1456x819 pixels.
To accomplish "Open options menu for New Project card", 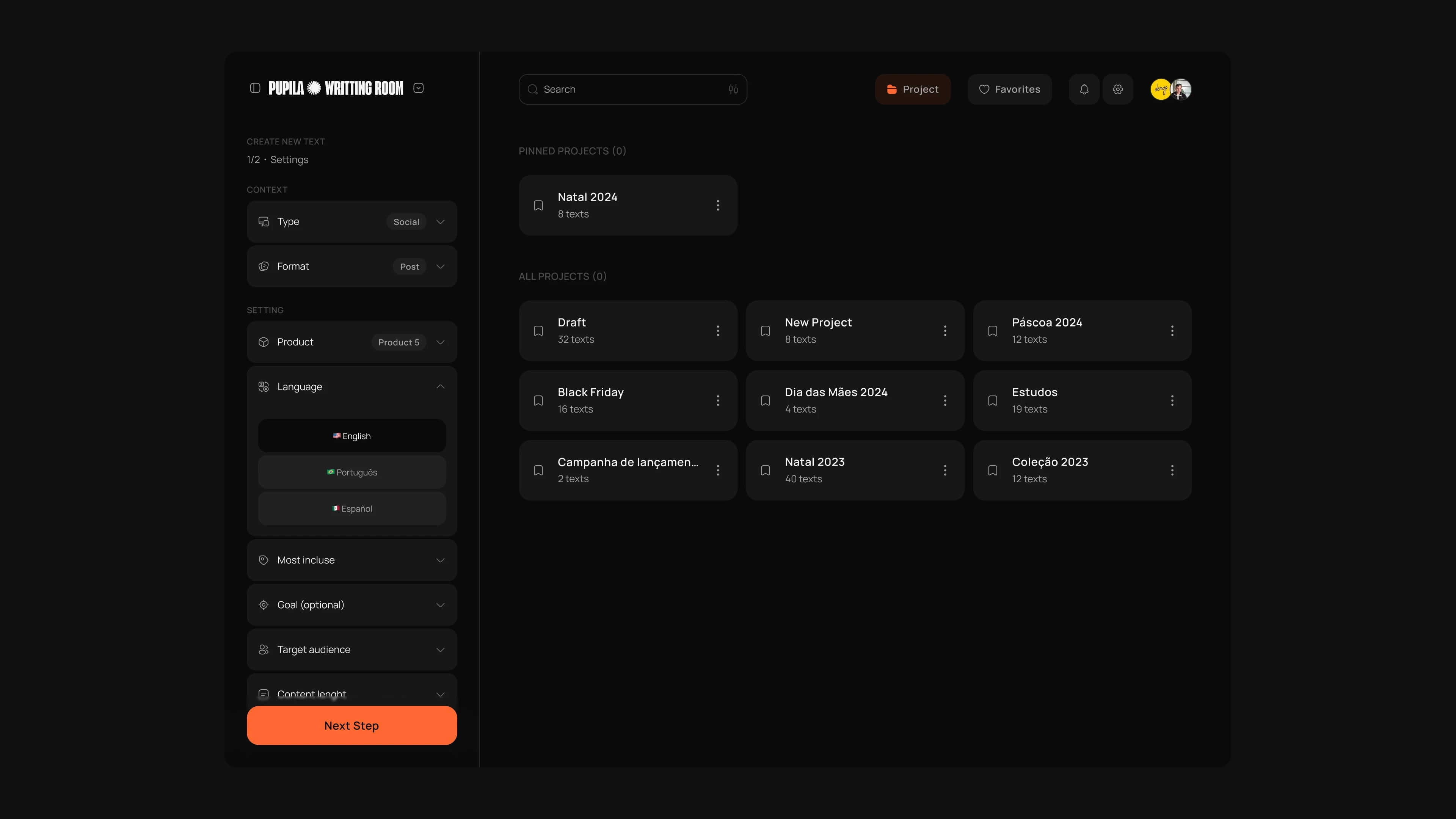I will [945, 331].
